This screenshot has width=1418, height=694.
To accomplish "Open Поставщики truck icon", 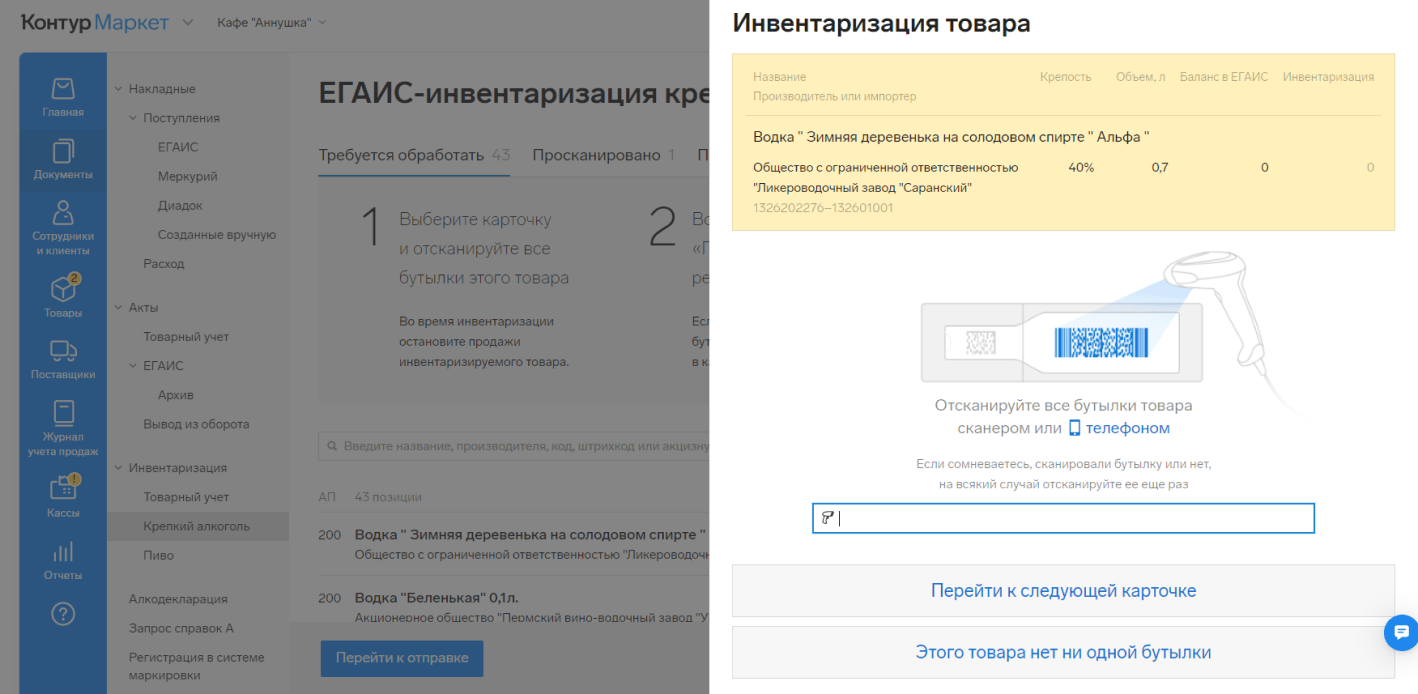I will pos(63,358).
